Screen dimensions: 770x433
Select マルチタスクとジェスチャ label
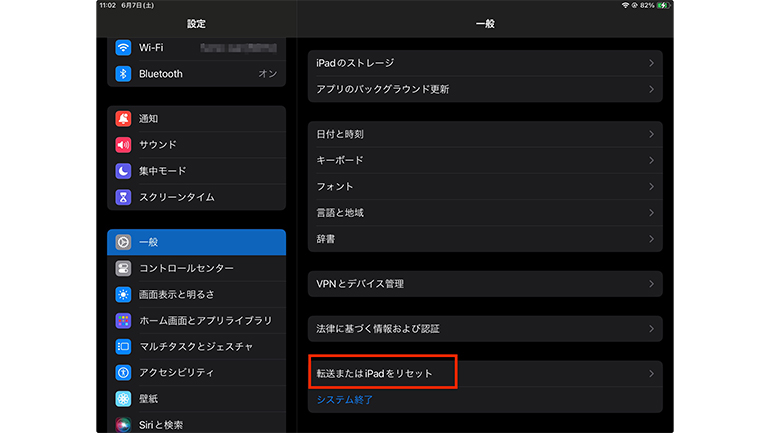[196, 347]
